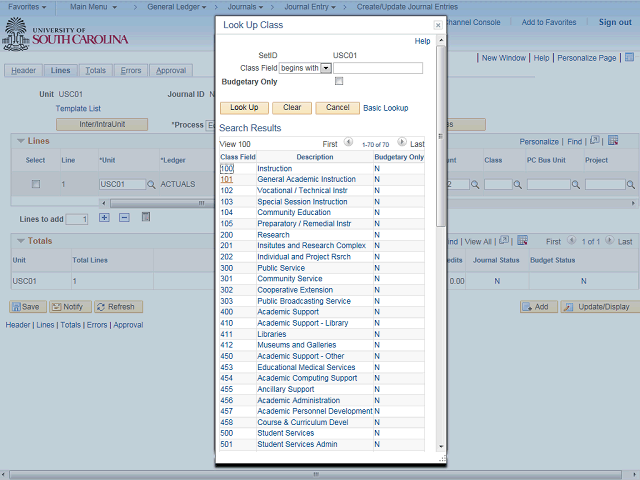Switch to the Totals tab
Screen dimensions: 640x480
pyautogui.click(x=96, y=70)
